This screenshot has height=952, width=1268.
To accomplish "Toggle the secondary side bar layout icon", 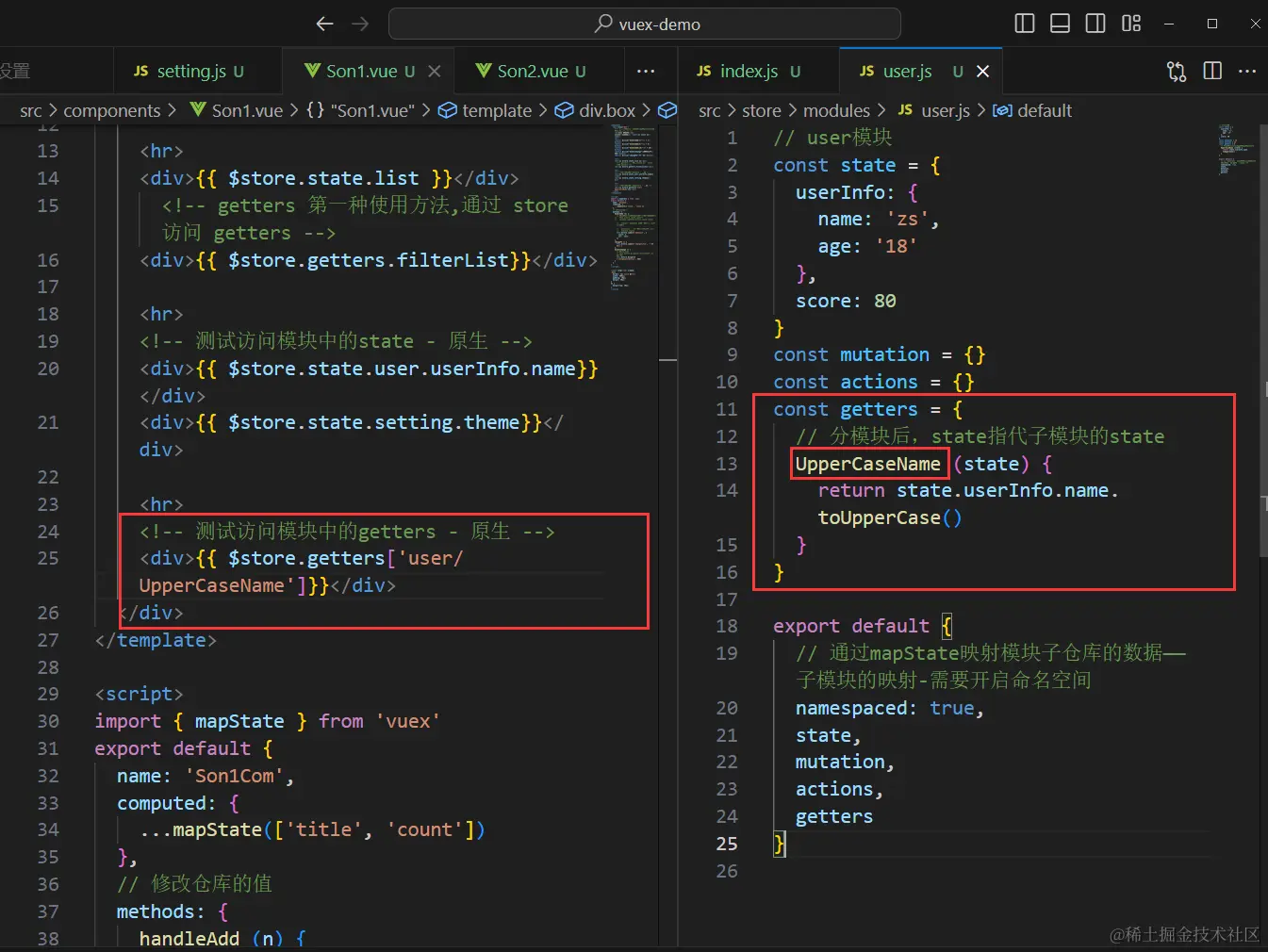I will [1095, 24].
